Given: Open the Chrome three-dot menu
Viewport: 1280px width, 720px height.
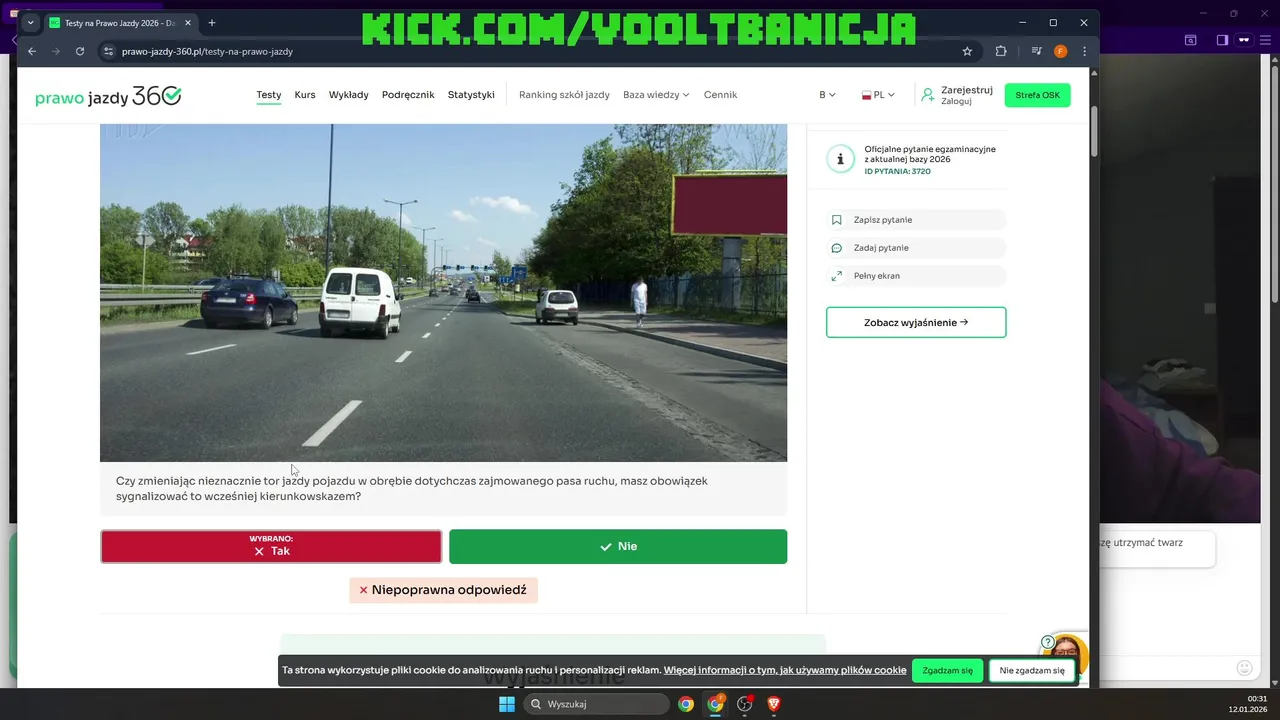Looking at the screenshot, I should point(1085,51).
